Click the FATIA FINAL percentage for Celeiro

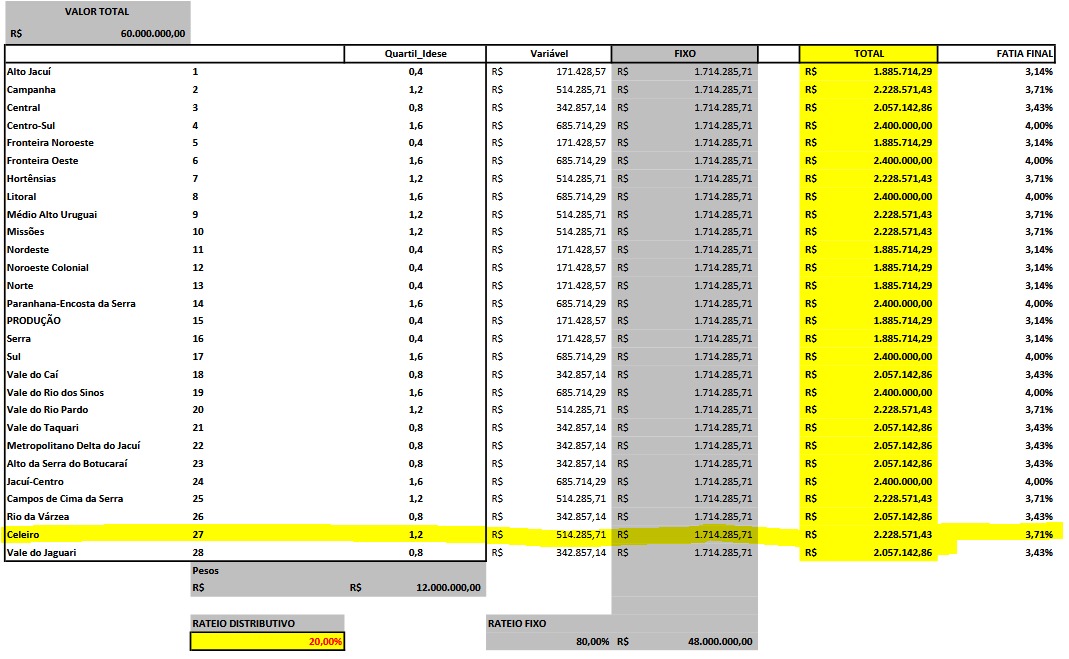tap(1039, 535)
